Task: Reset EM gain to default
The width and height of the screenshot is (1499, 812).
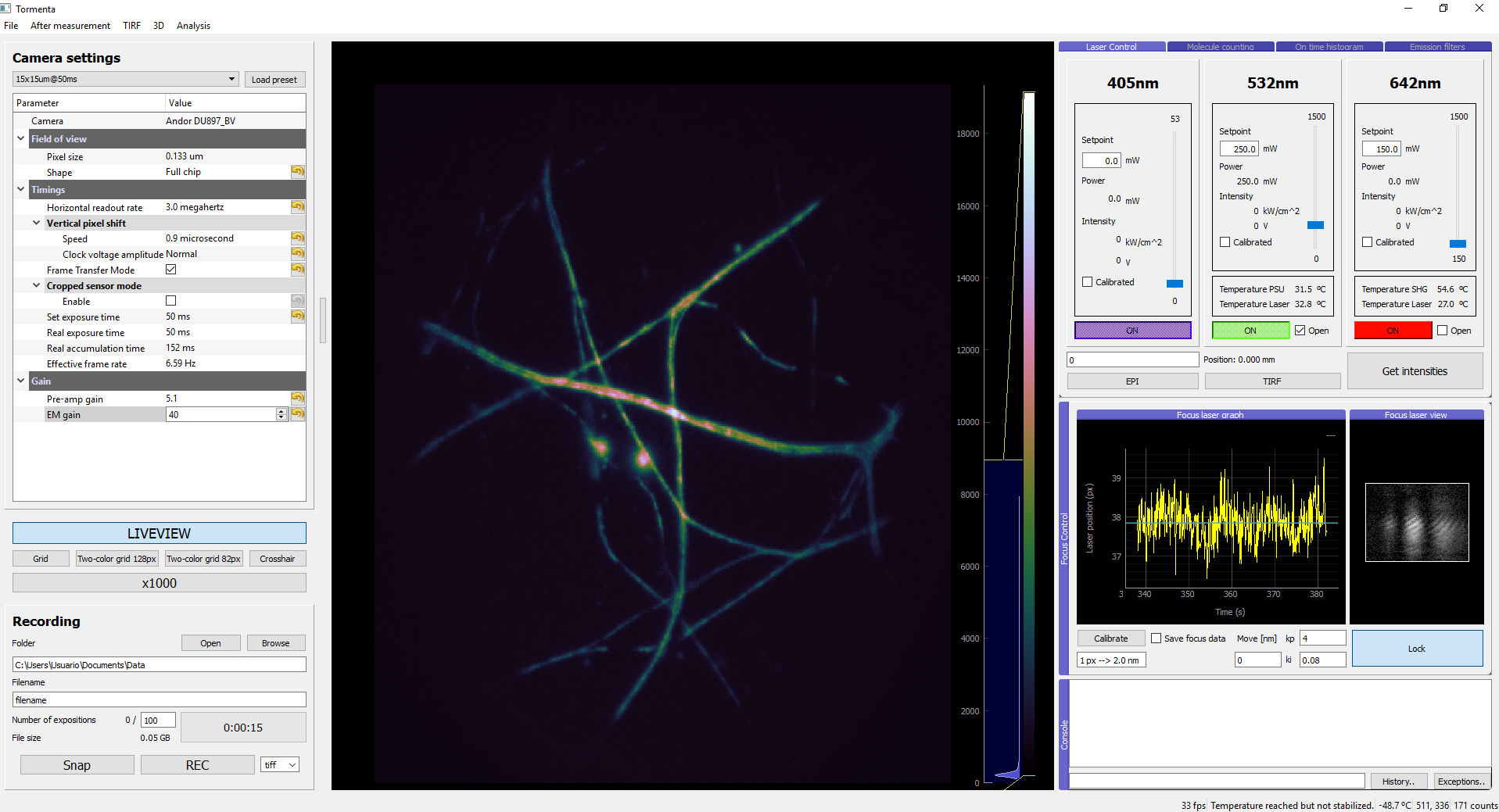Action: 298,414
